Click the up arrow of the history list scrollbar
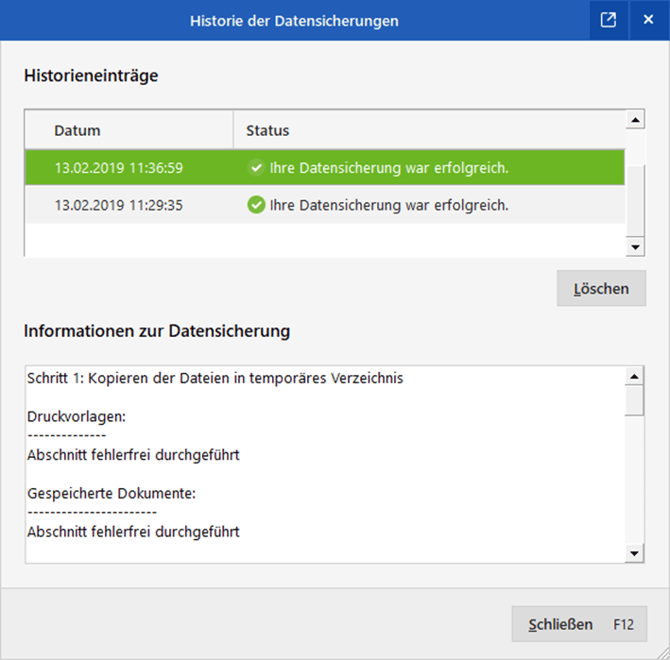670x660 pixels. point(634,121)
